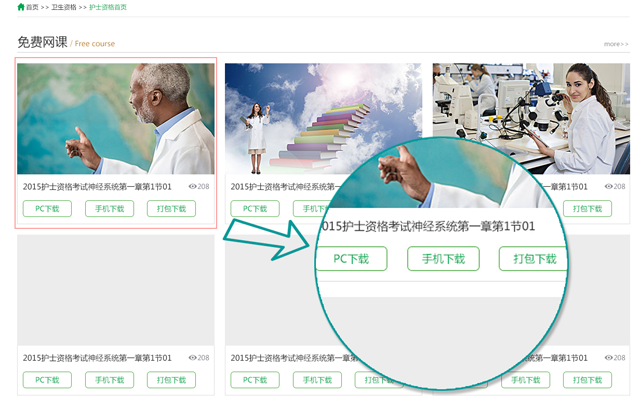The height and width of the screenshot is (410, 640).
Task: Click 打包下载 in the bottom-right card
Action: pos(587,380)
